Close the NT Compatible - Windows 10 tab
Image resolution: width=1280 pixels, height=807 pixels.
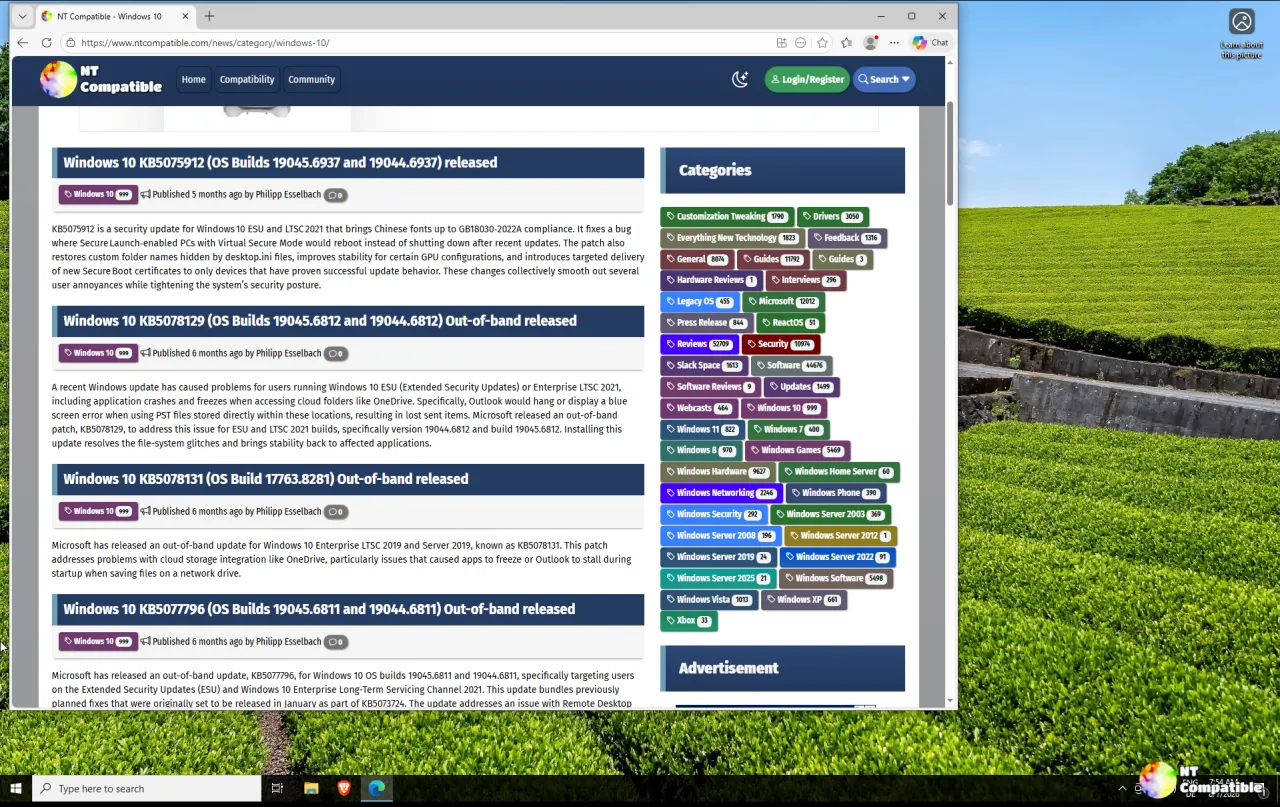click(185, 16)
